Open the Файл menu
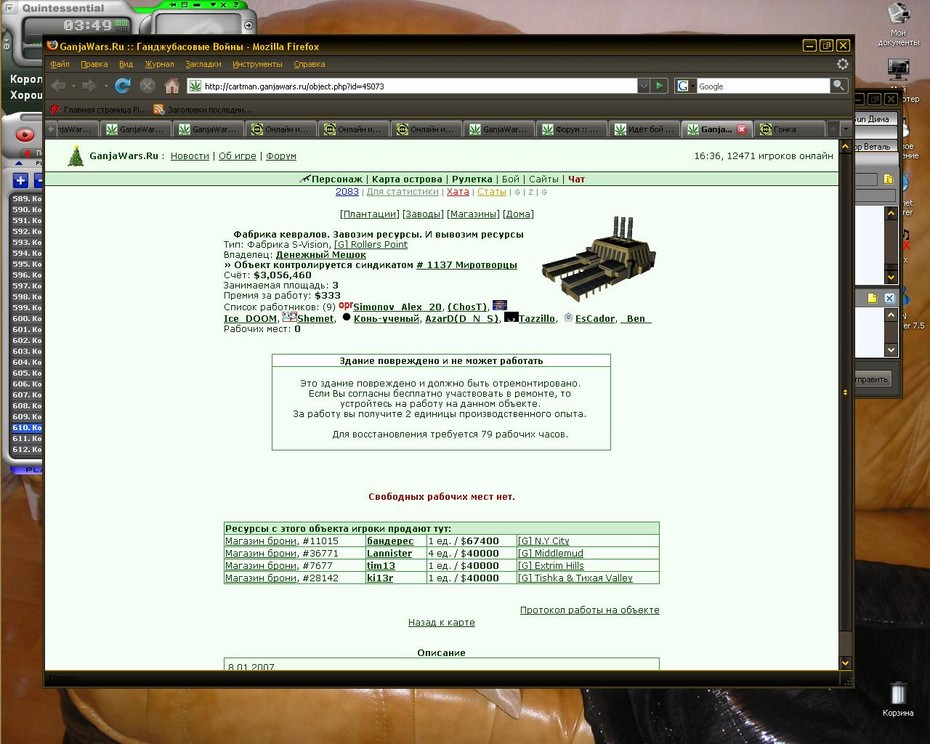The image size is (930, 744). [x=60, y=64]
